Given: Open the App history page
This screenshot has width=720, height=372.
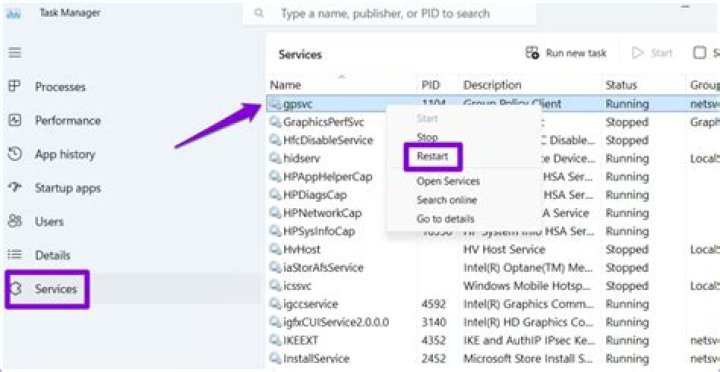Looking at the screenshot, I should pos(65,154).
